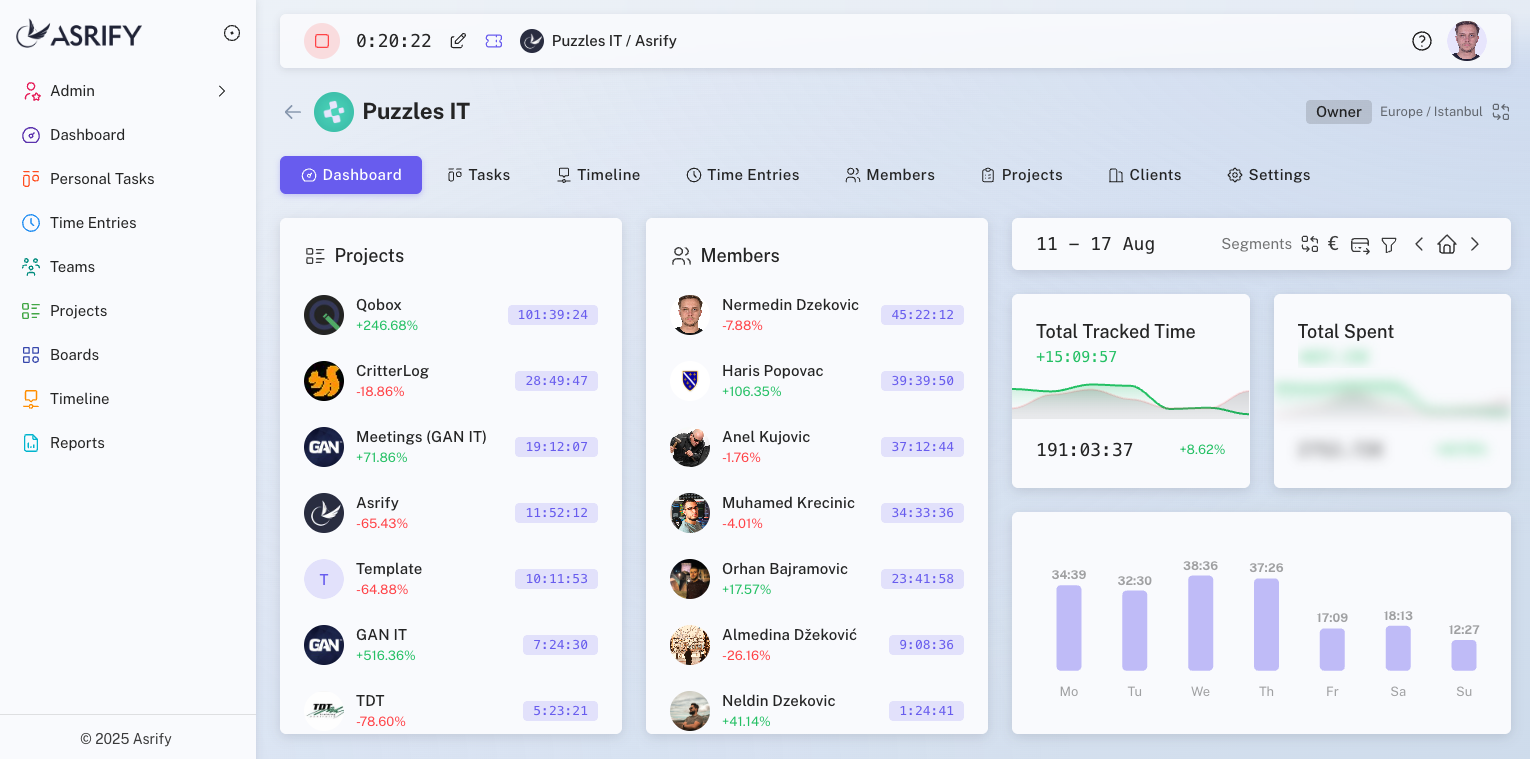Click the ticket icon beside timer
Screen dimensions: 1530x759
[494, 41]
